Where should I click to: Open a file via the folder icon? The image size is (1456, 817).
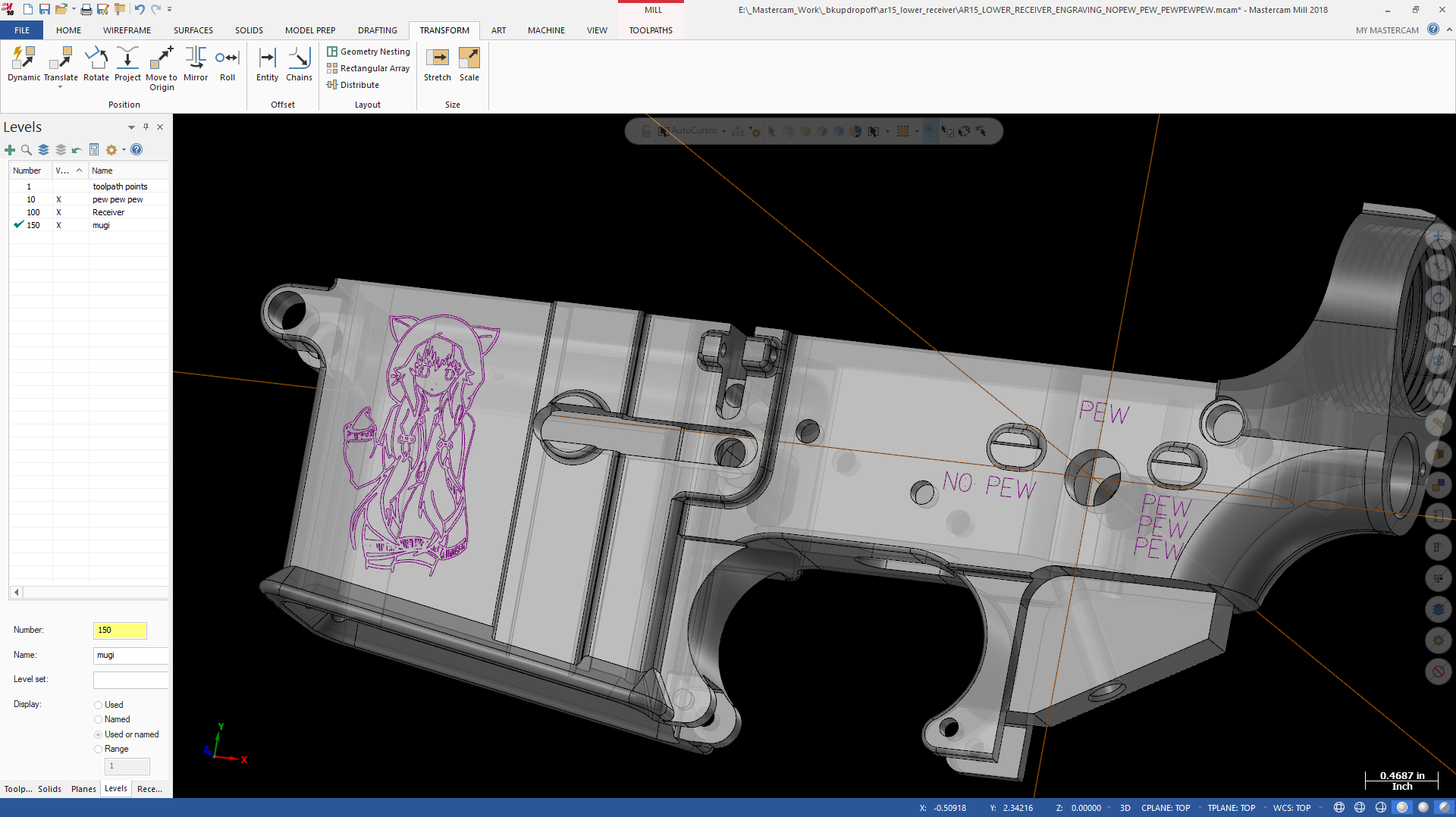(x=61, y=9)
